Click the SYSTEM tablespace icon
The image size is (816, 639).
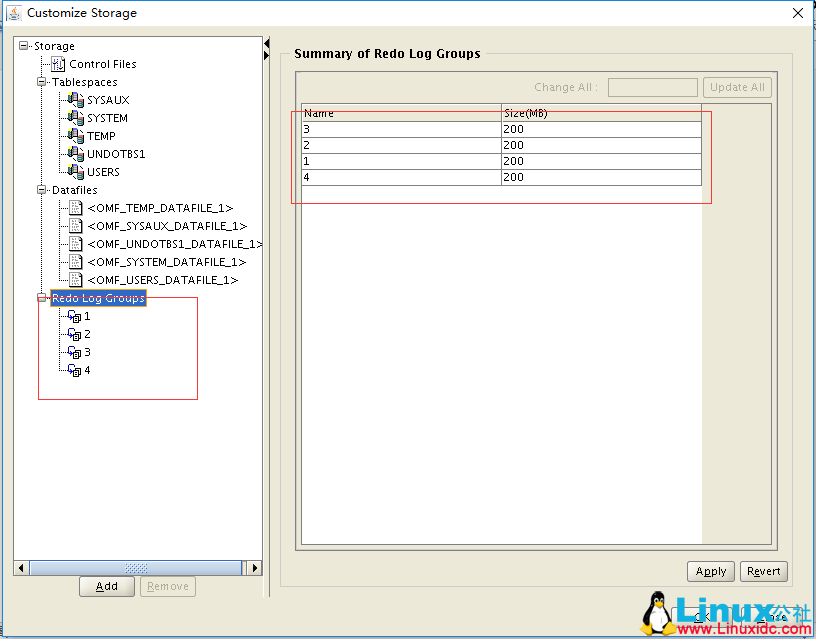tap(73, 117)
